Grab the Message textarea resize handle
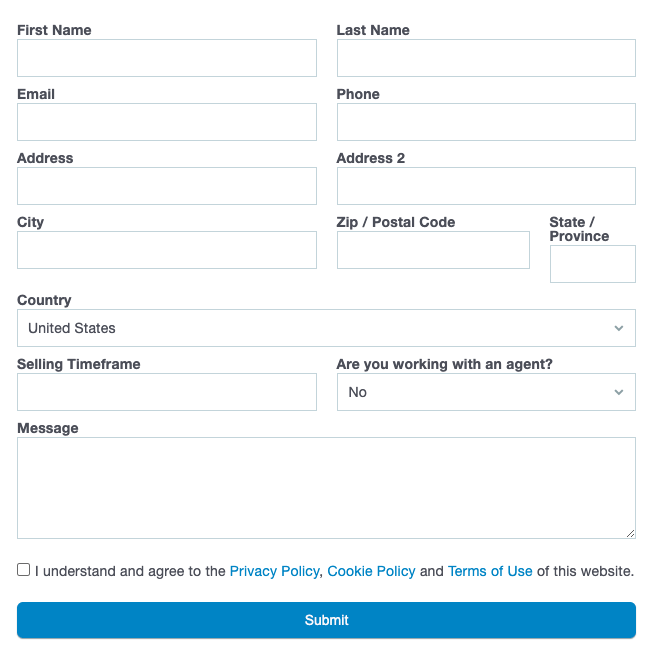 [630, 533]
